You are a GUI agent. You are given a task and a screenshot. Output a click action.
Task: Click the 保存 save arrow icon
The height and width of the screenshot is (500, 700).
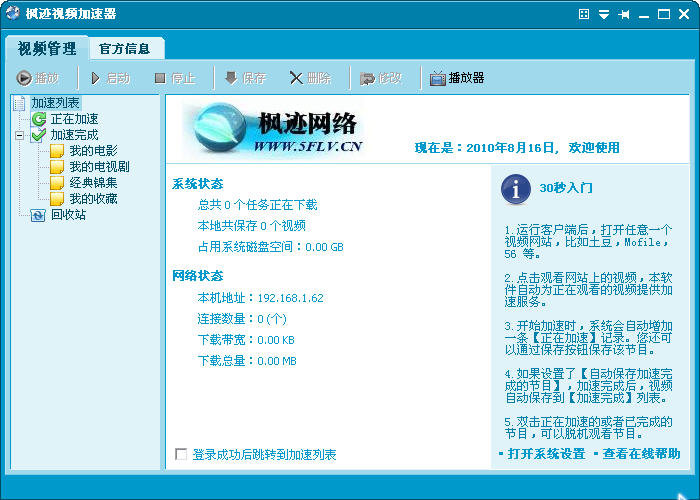point(231,78)
